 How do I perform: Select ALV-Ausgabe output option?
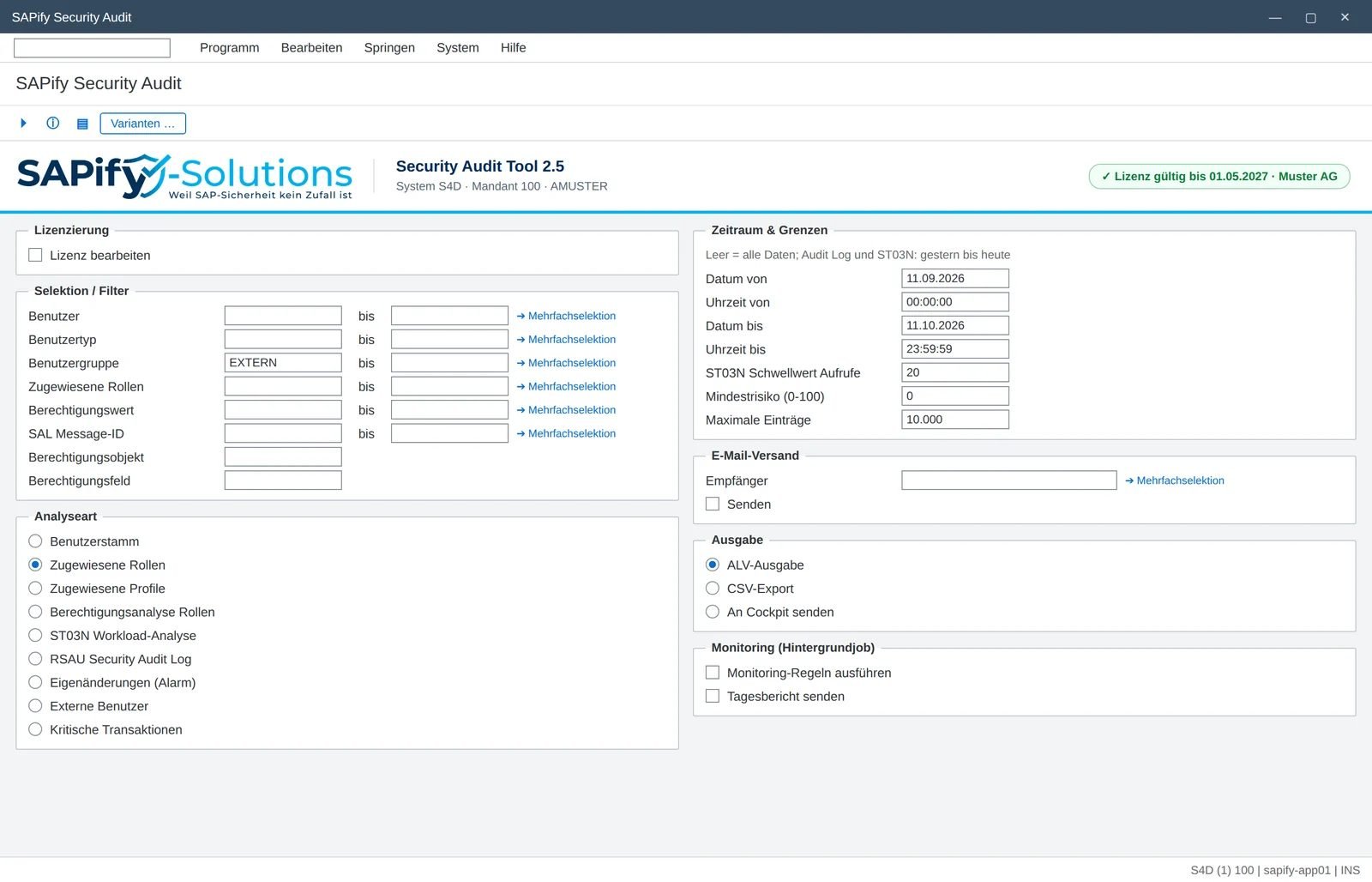click(713, 565)
